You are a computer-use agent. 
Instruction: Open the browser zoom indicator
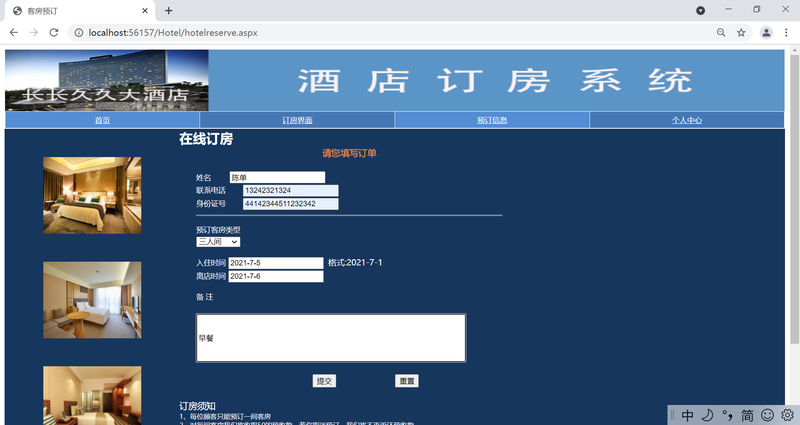click(x=721, y=33)
